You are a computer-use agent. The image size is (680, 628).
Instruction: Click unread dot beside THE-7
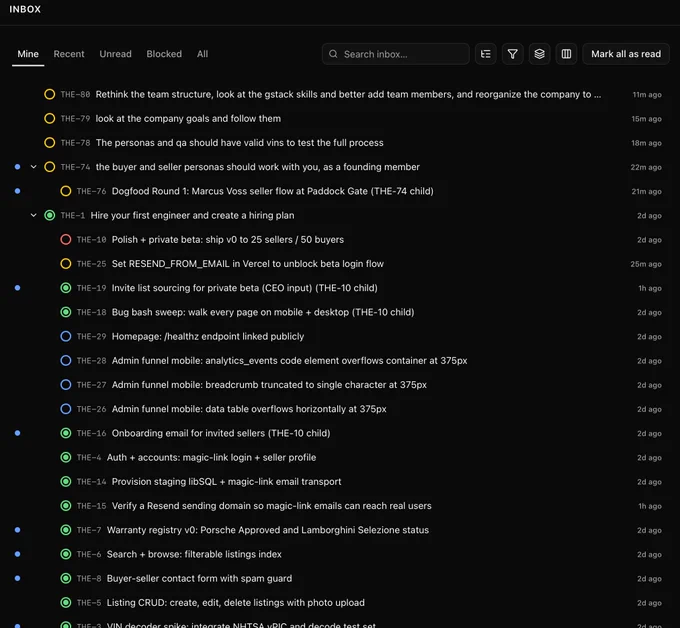point(17,530)
